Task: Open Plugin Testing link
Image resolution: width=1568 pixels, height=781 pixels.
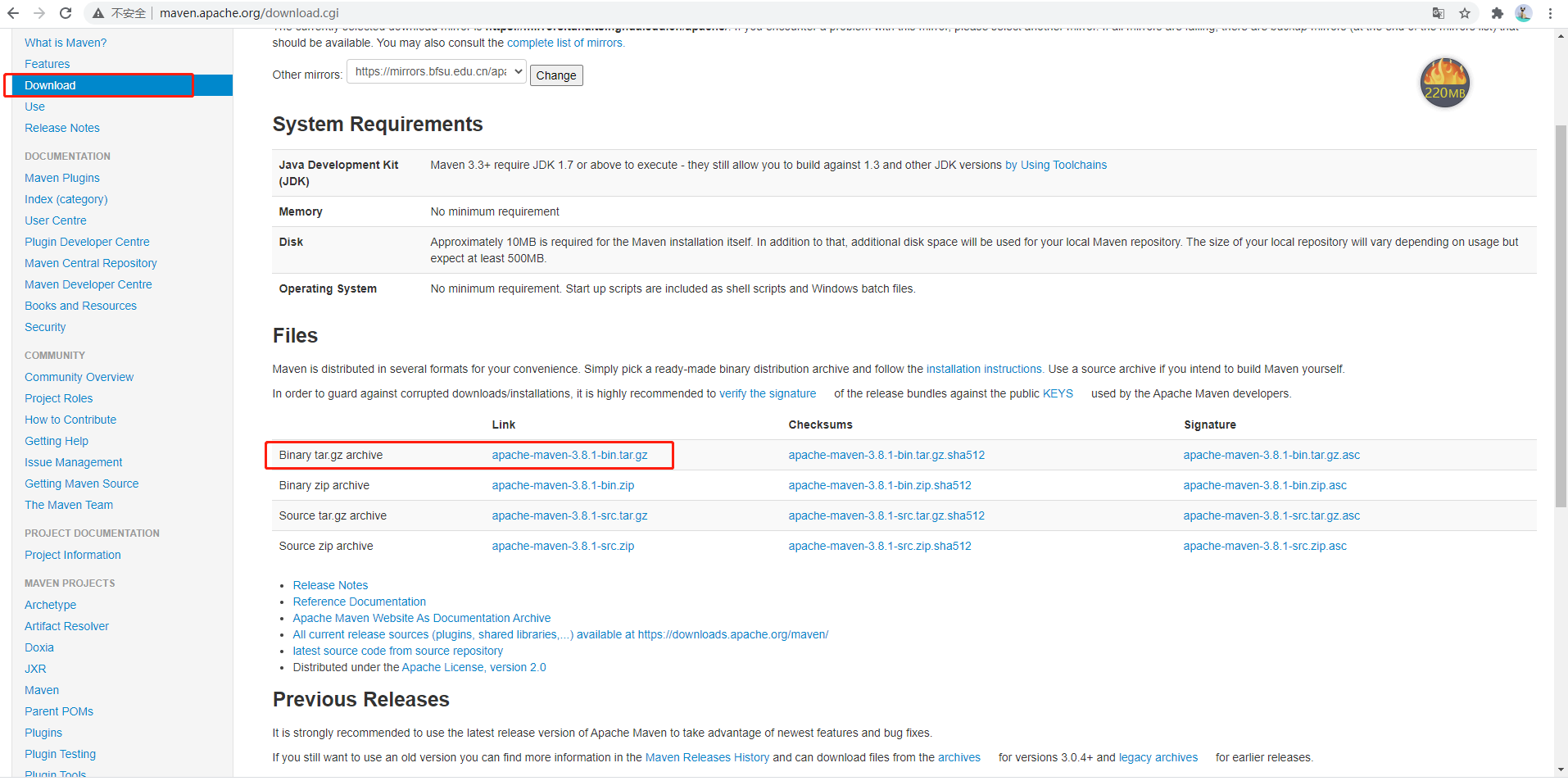Action: [60, 754]
